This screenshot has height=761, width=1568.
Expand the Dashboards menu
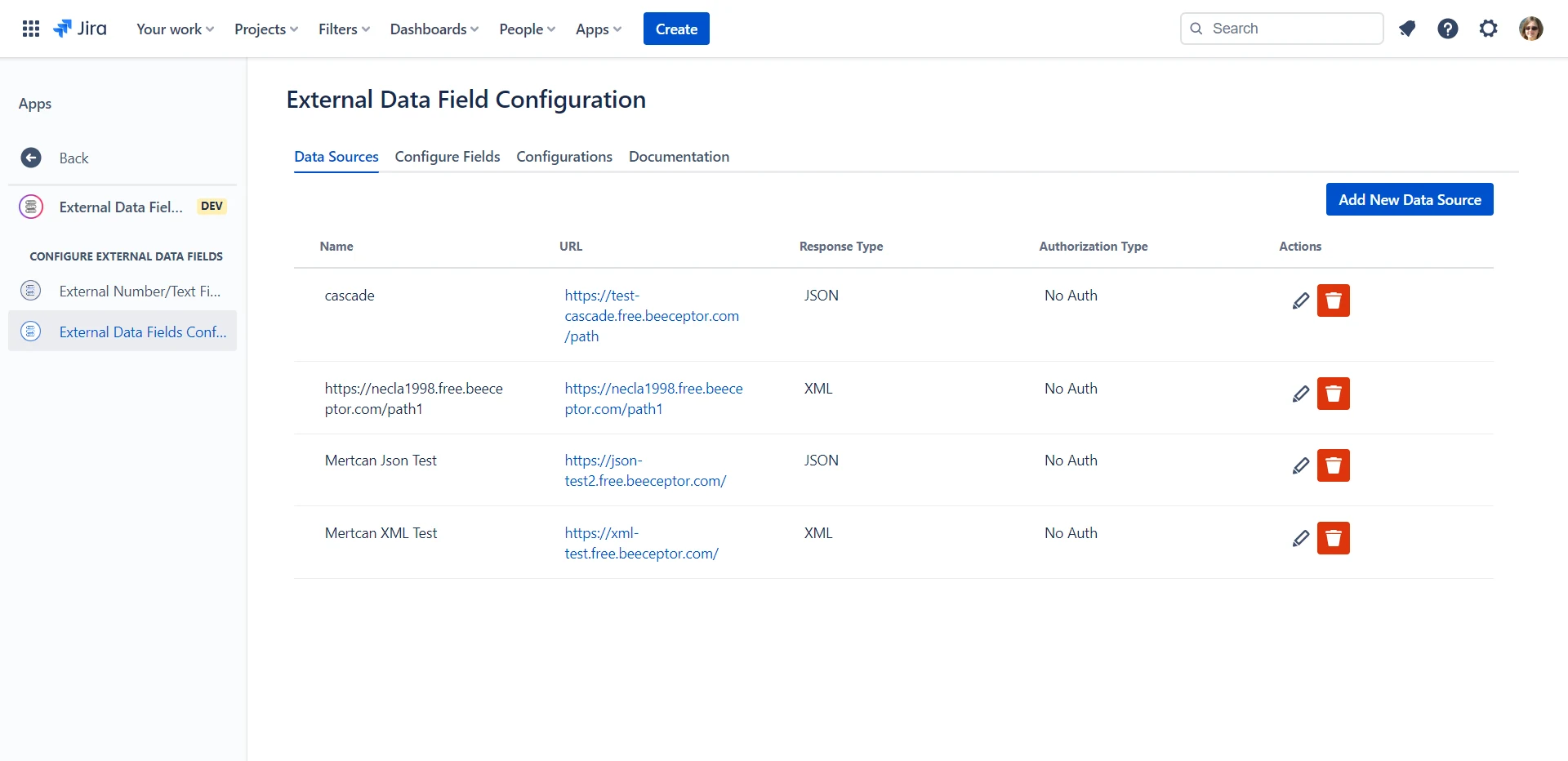pos(434,29)
